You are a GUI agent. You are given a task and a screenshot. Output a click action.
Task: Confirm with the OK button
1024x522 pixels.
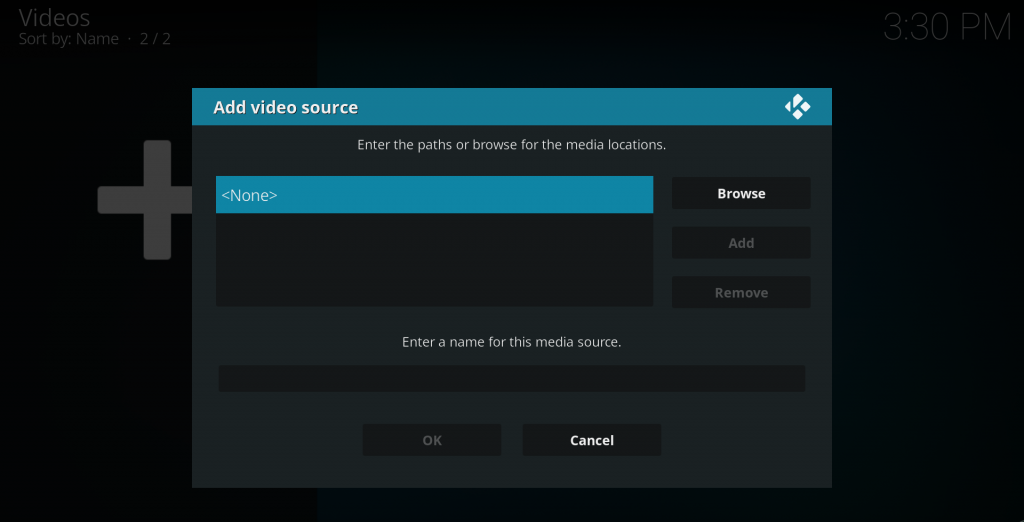[432, 440]
